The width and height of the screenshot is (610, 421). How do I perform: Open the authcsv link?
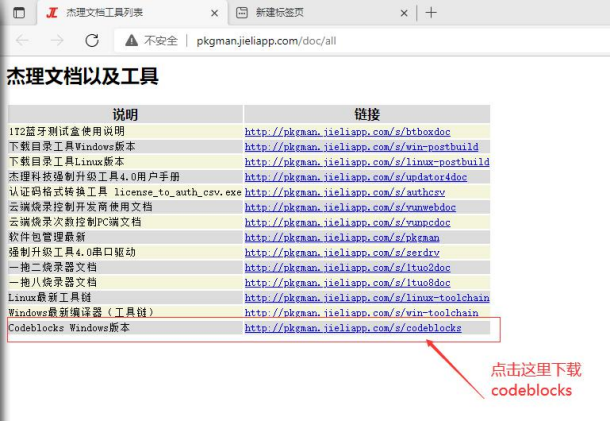(345, 192)
